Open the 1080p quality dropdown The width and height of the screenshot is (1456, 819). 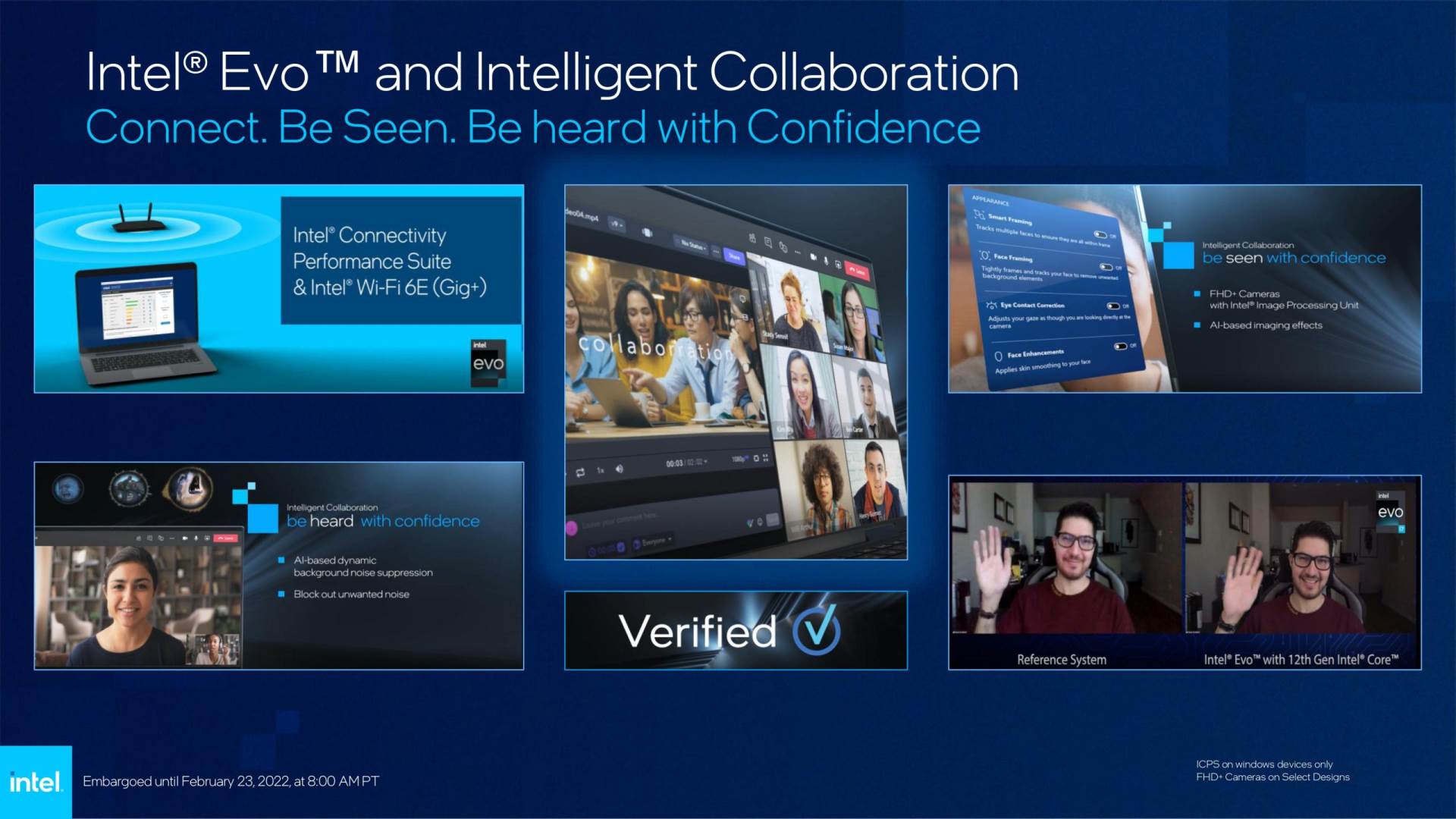point(737,458)
